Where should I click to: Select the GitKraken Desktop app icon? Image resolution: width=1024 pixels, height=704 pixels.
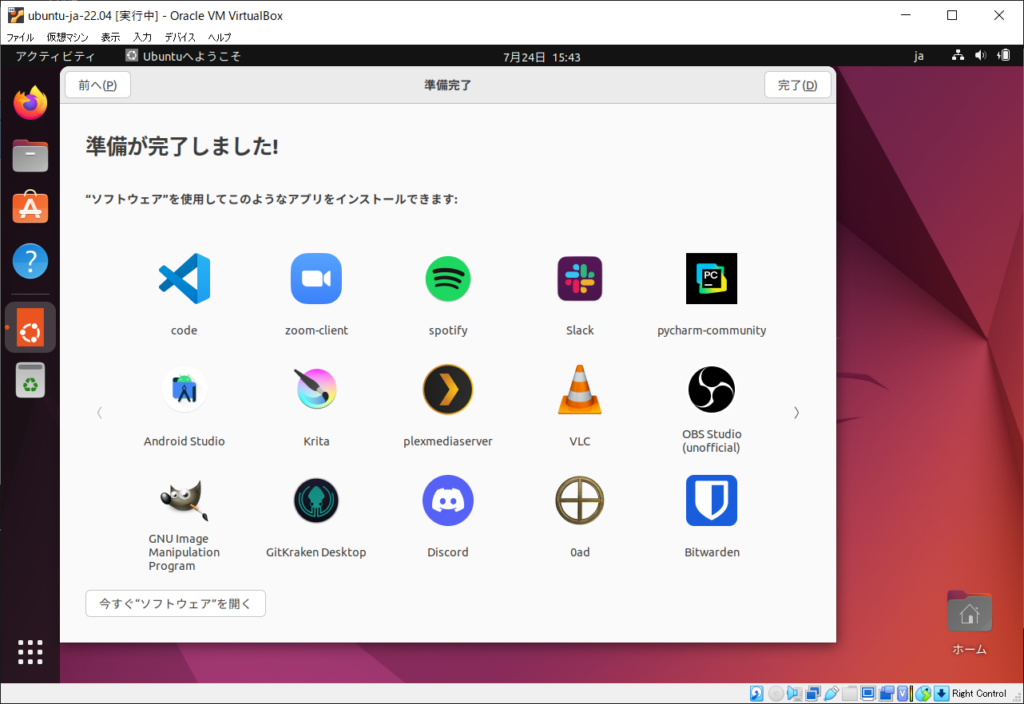pos(316,500)
